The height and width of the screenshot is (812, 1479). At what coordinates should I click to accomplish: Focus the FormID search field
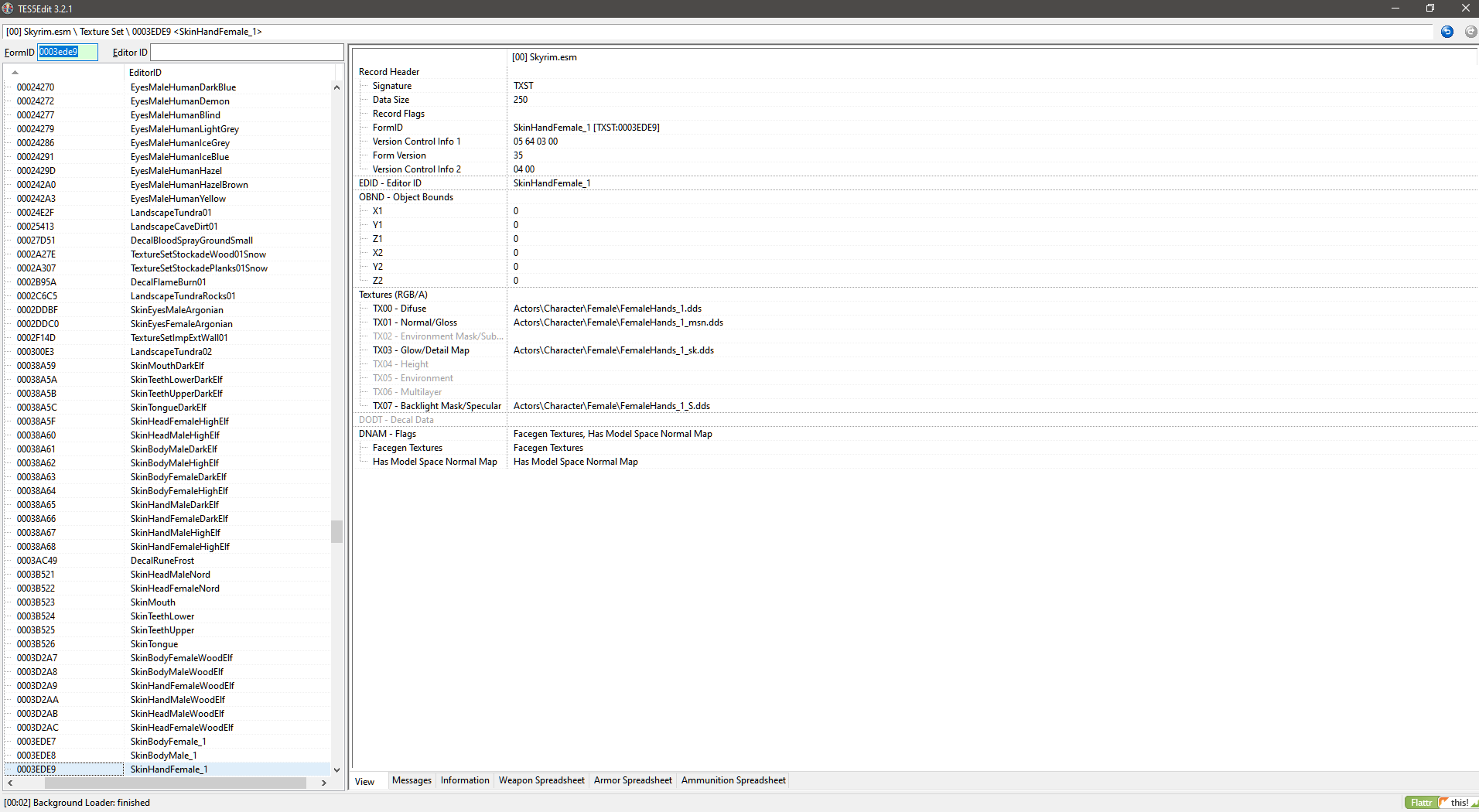click(67, 52)
